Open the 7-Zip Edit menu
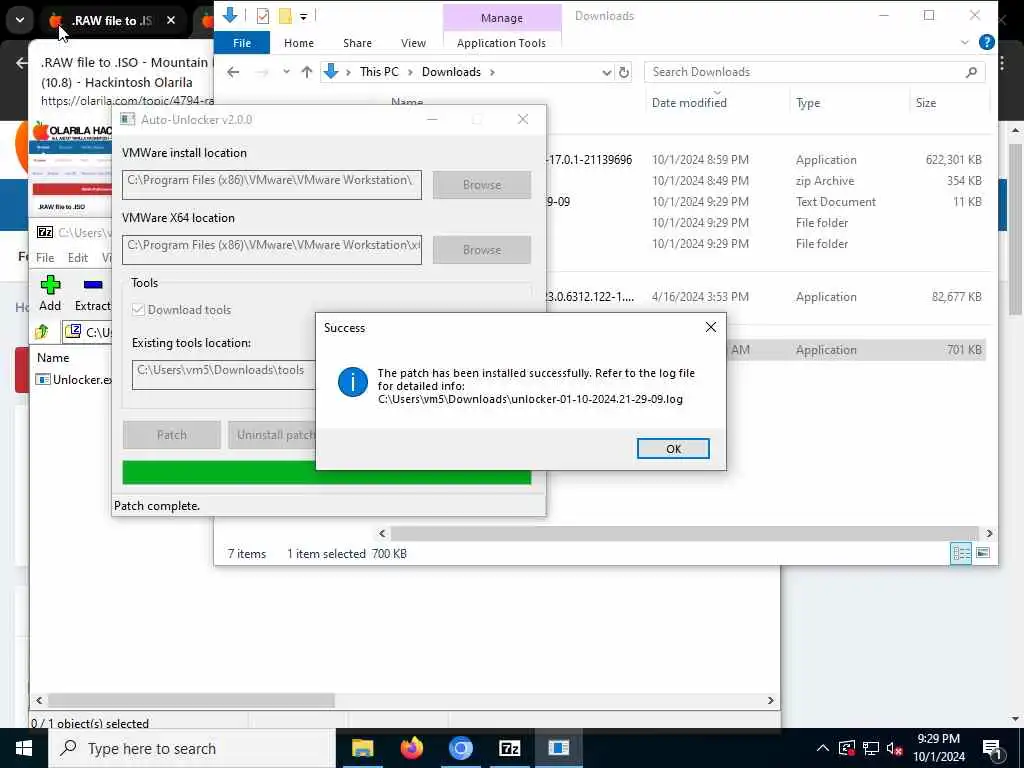 [x=78, y=258]
